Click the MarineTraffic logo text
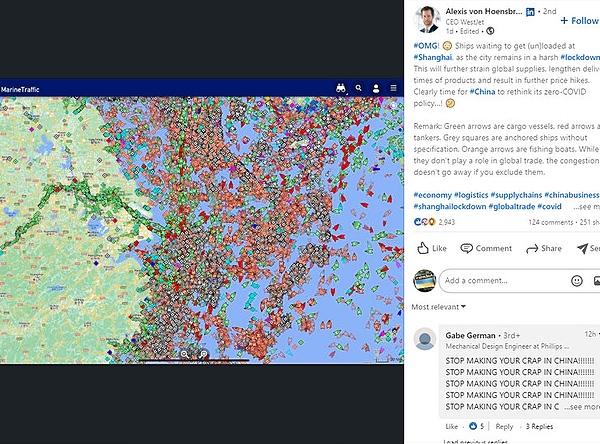 click(20, 90)
